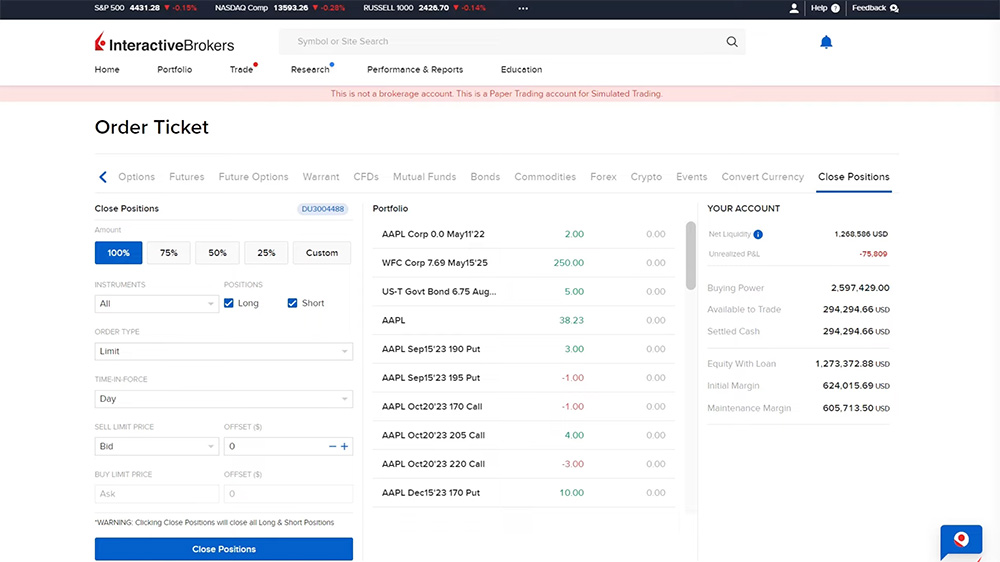
Task: Select the 100% amount button
Action: [119, 253]
